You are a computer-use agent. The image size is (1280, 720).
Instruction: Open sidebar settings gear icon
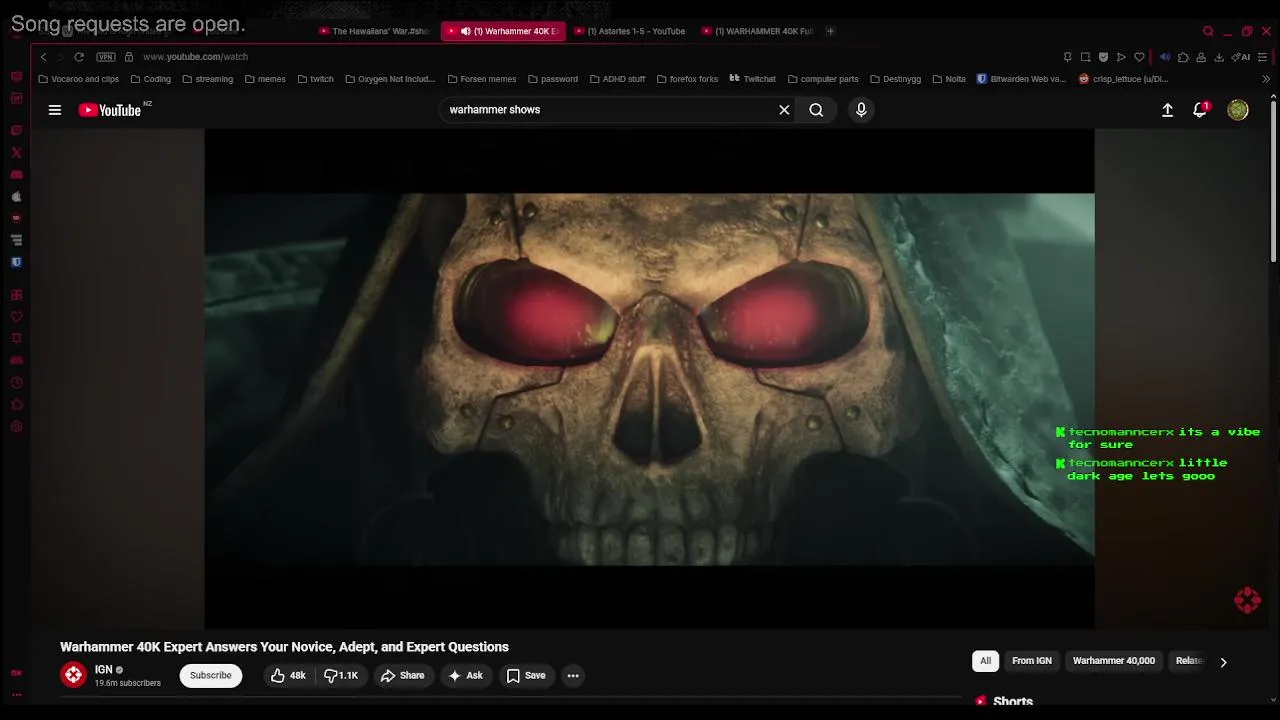tap(16, 426)
